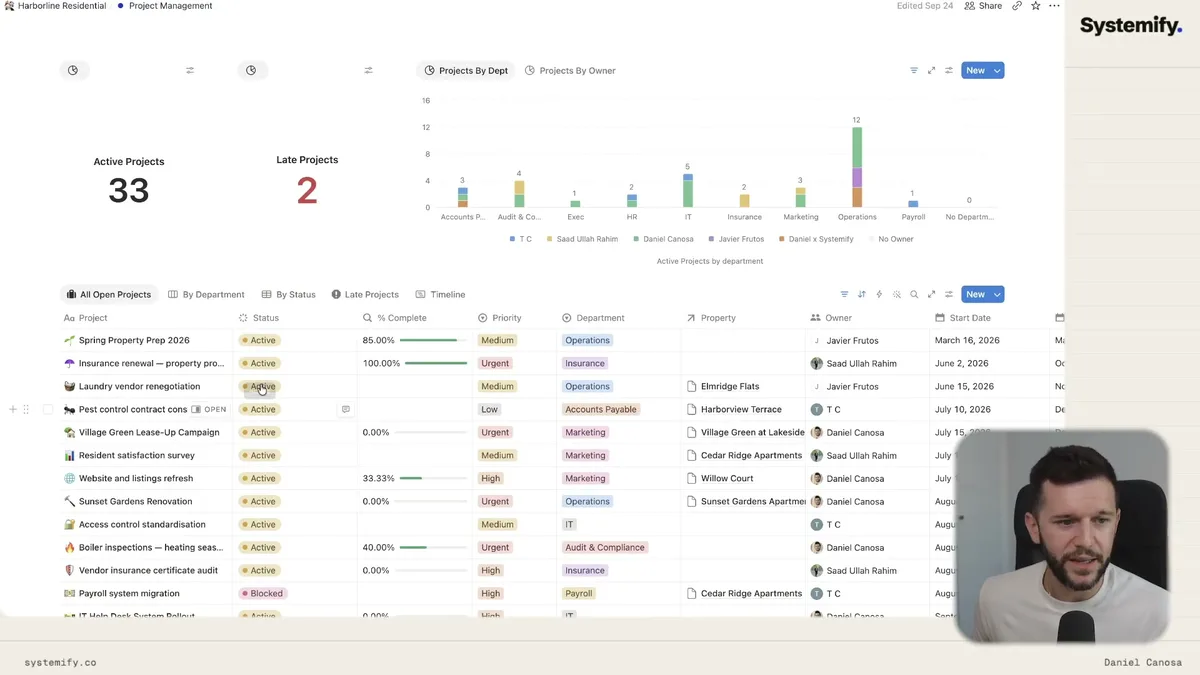
Task: Sort the projects table
Action: click(861, 294)
